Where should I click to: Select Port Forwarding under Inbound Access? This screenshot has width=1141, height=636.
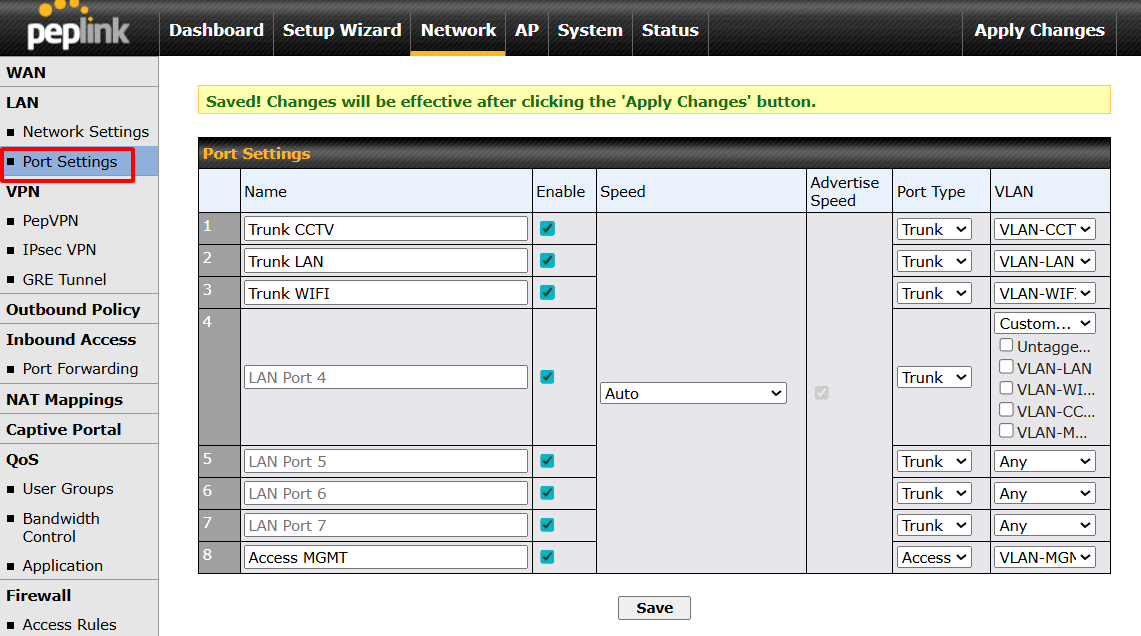tap(80, 369)
